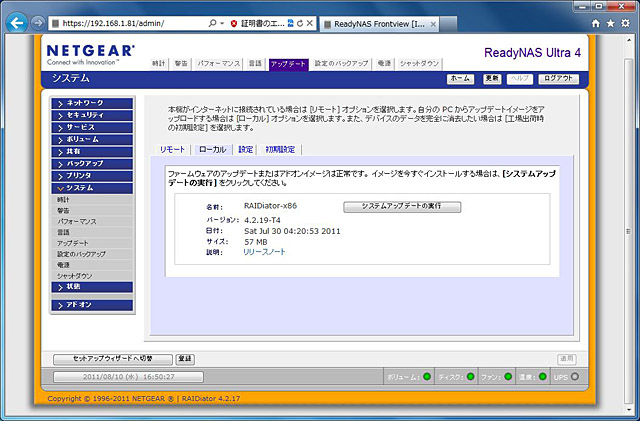
Task: Expand the アドオン sidebar section
Action: [x=94, y=304]
